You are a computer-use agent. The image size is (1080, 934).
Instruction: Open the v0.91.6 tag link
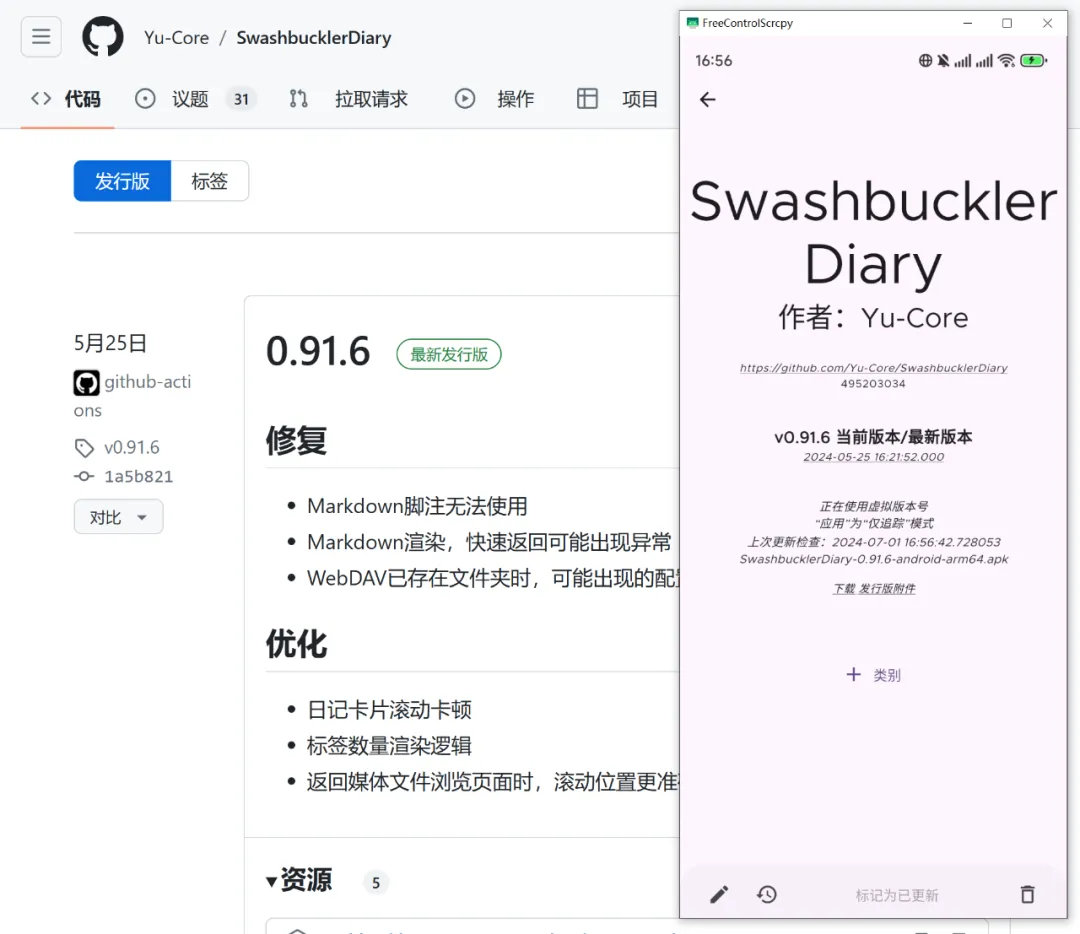[132, 448]
